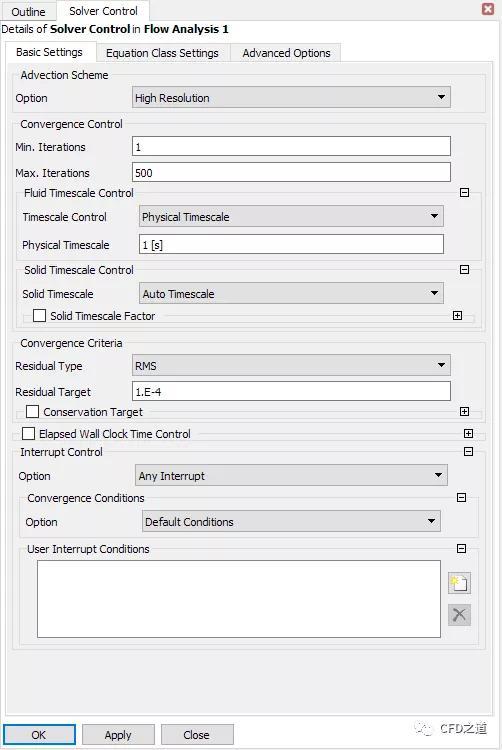Open the Advection Scheme option dropdown

coord(291,98)
